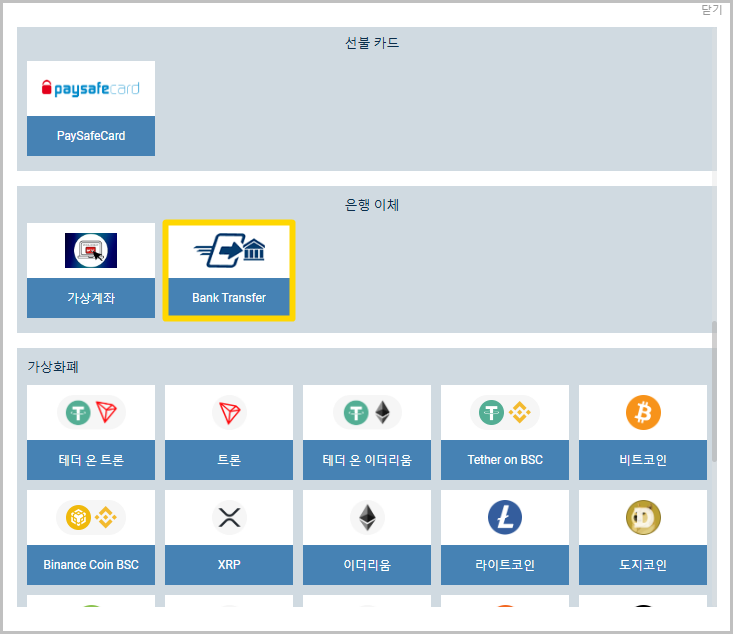Image resolution: width=733 pixels, height=634 pixels.
Task: Select the Binance Coin BSC label
Action: pyautogui.click(x=91, y=565)
